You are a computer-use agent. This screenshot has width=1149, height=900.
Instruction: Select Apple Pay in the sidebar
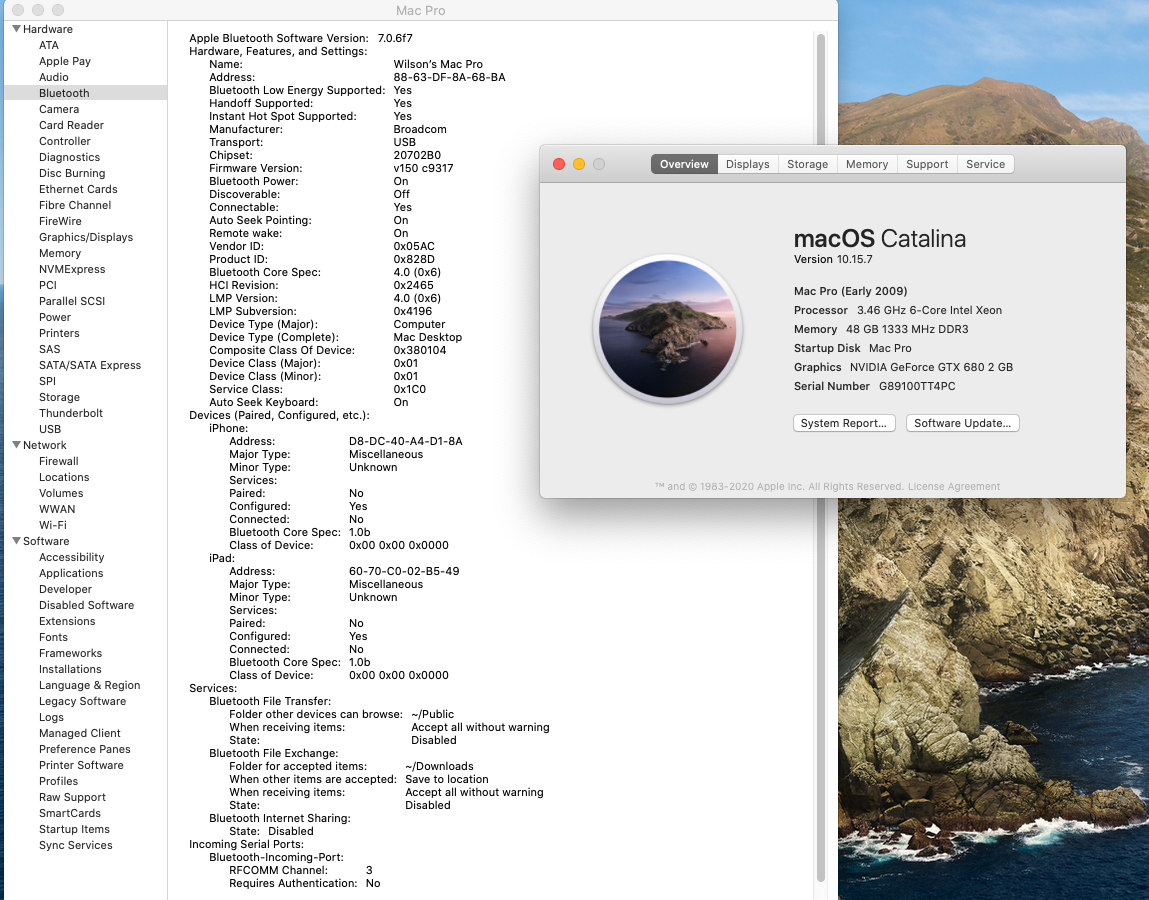(x=64, y=61)
